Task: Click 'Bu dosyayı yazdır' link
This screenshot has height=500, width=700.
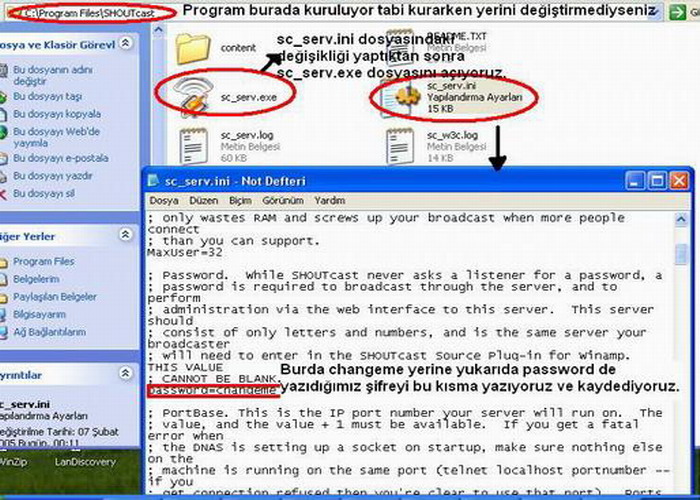Action: click(x=53, y=176)
